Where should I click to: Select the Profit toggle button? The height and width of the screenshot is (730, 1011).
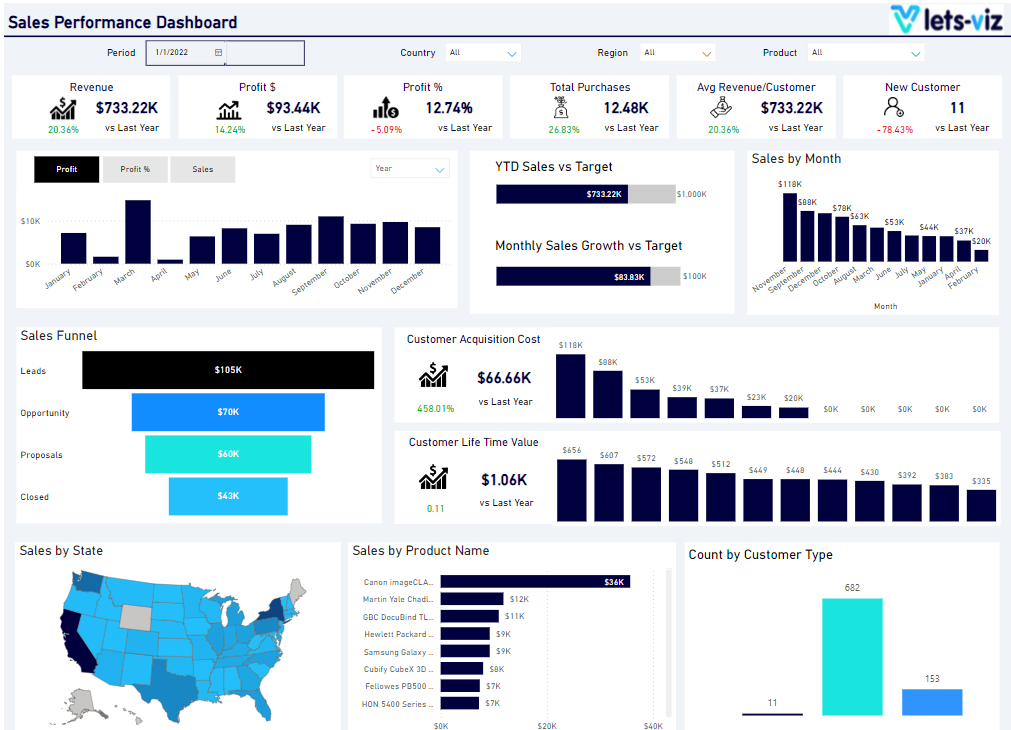click(66, 169)
